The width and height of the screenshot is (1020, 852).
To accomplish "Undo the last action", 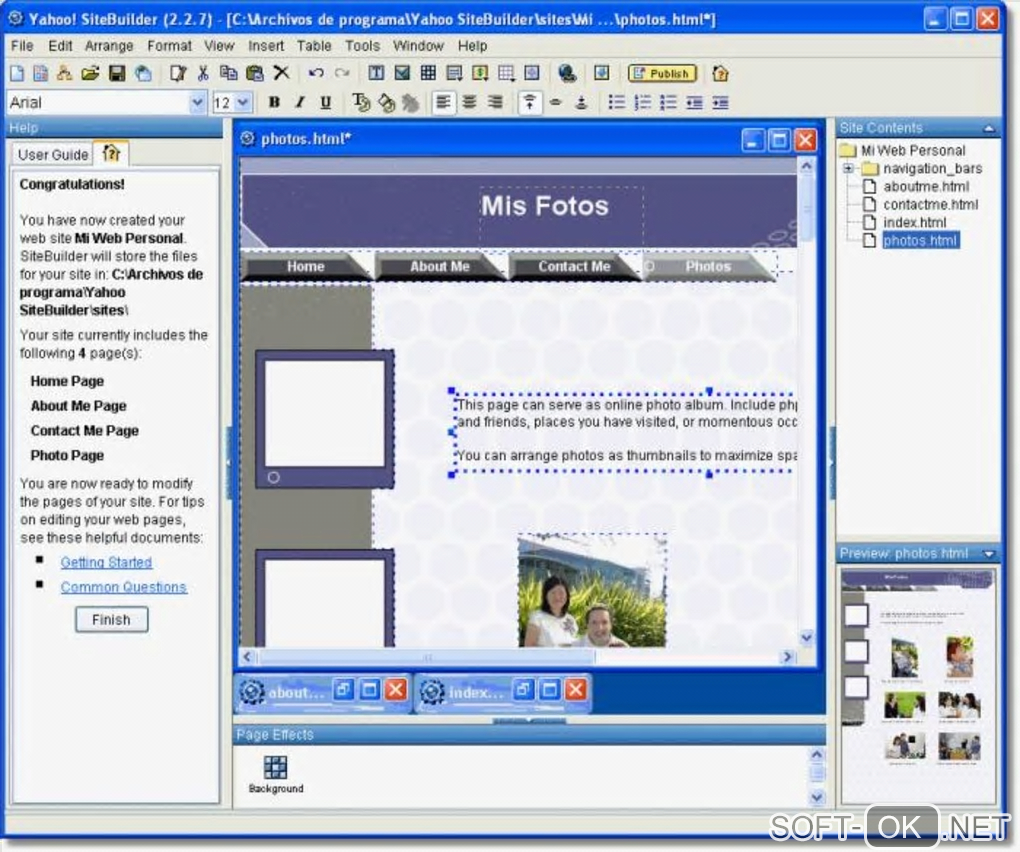I will tap(316, 73).
